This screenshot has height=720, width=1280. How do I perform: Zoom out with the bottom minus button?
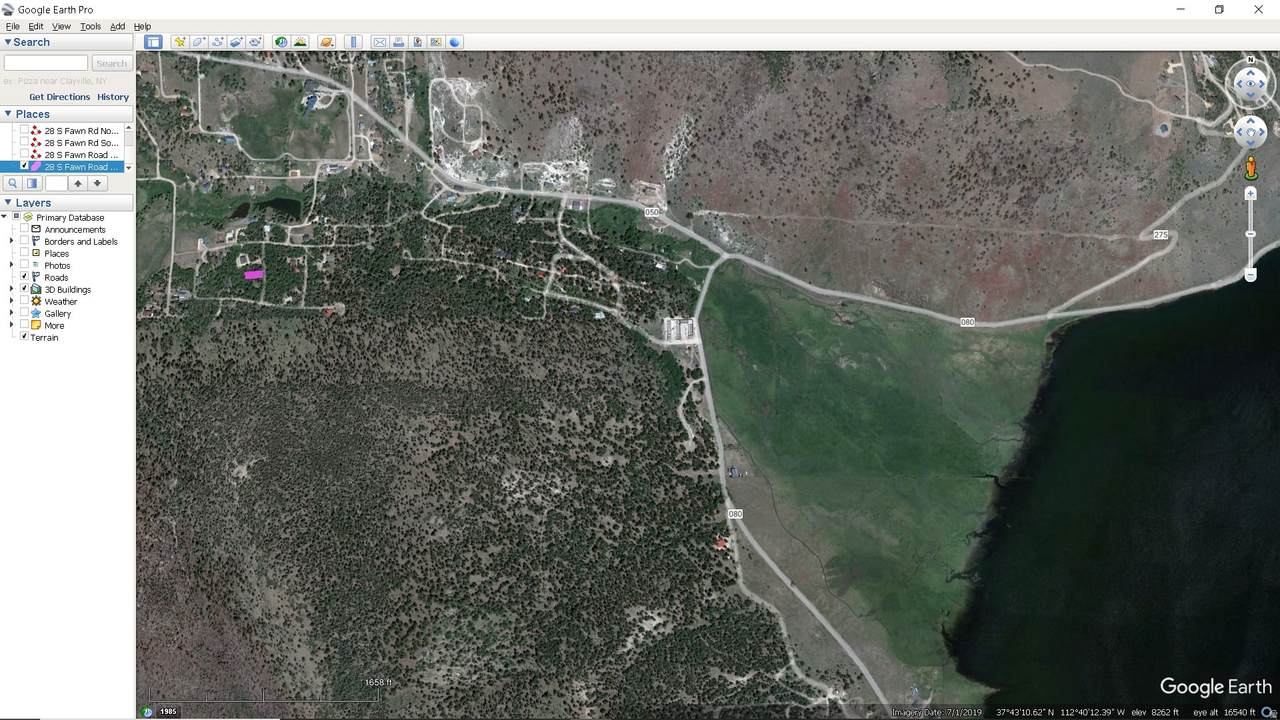pos(1251,274)
